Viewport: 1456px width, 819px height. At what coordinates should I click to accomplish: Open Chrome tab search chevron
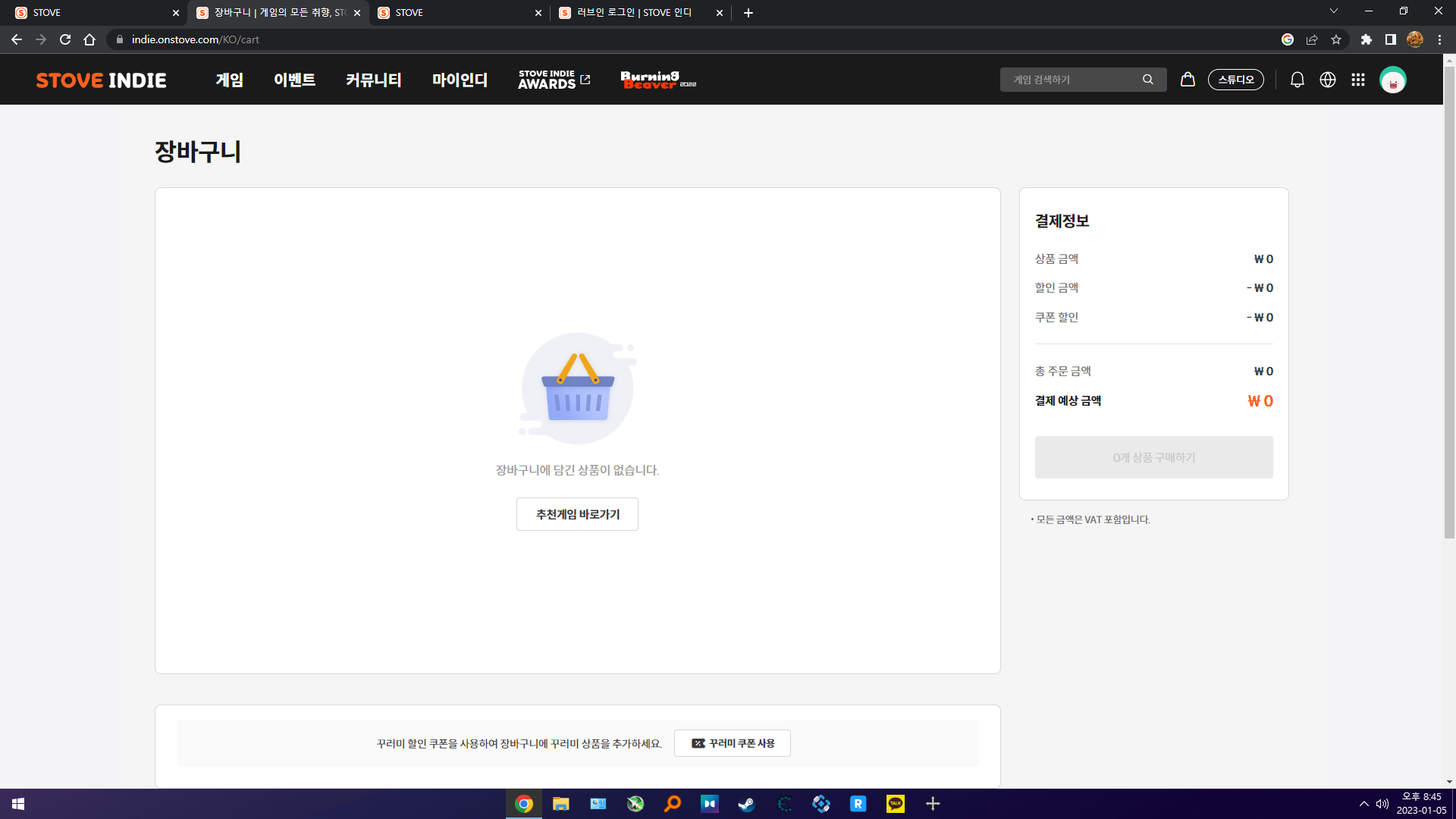click(x=1333, y=11)
